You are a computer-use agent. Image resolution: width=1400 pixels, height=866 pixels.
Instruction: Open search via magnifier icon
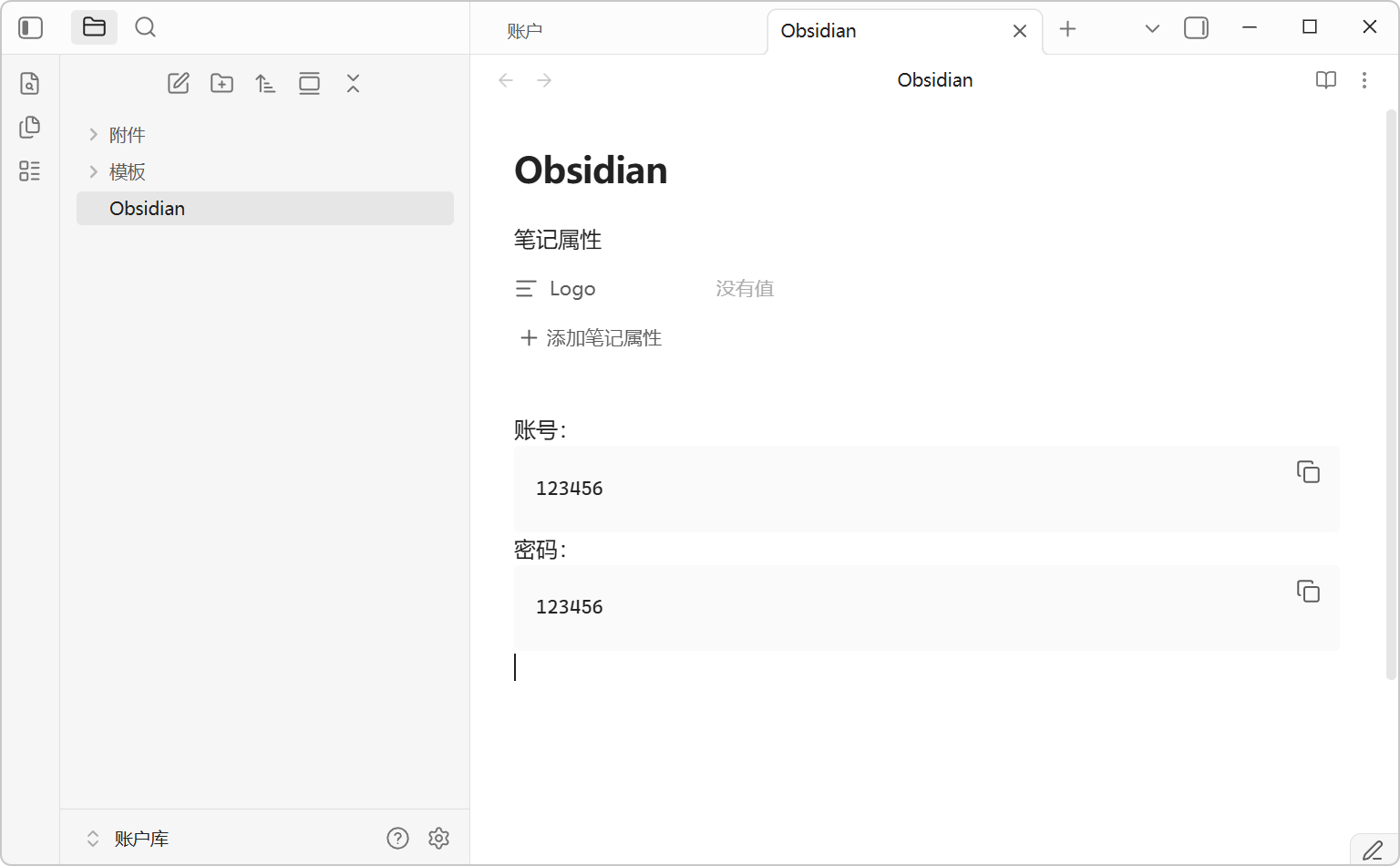[145, 27]
